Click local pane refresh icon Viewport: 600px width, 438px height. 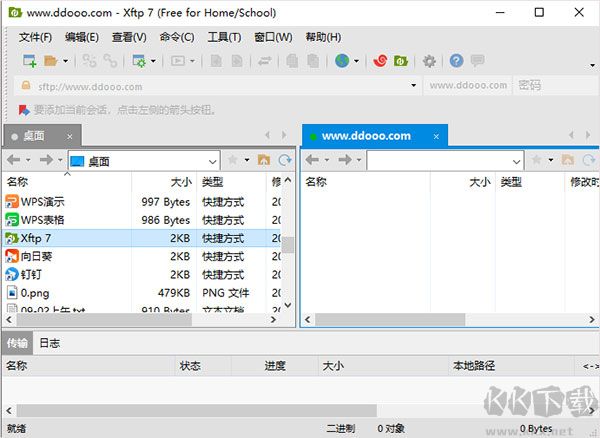coord(285,160)
